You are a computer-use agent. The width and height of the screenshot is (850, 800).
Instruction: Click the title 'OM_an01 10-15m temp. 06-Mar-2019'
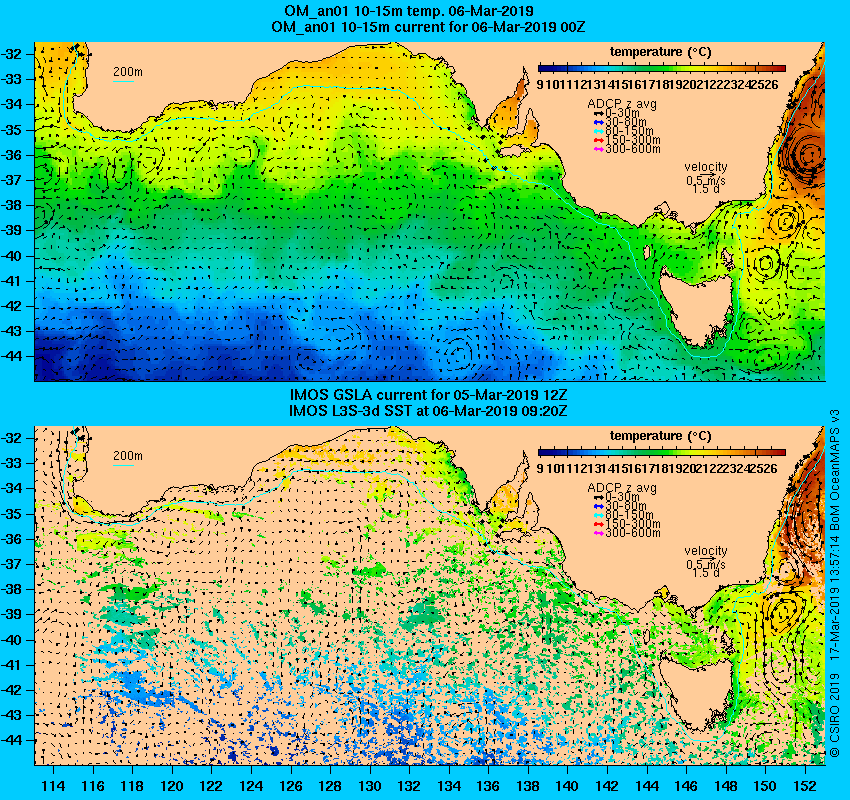[x=409, y=10]
